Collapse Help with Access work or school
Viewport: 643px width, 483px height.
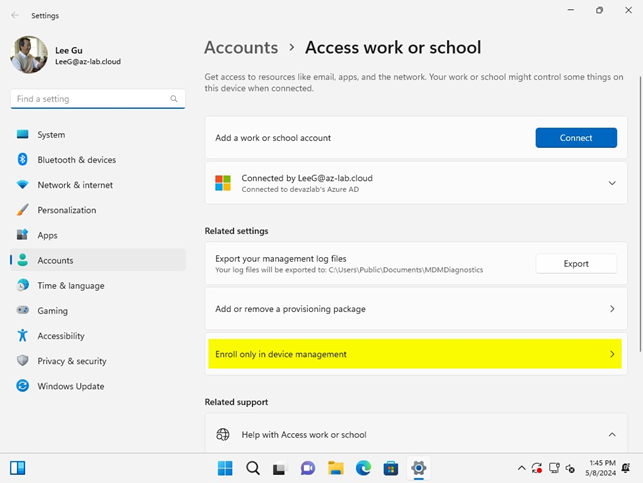[x=612, y=435]
